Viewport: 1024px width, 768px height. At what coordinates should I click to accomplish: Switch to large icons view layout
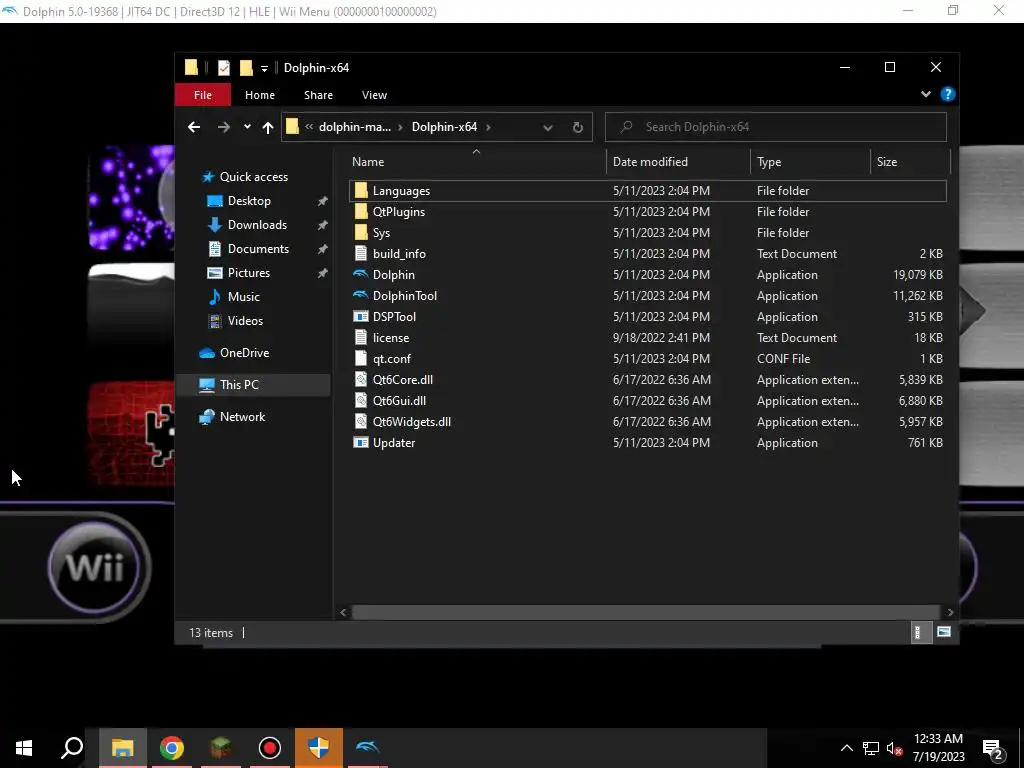pyautogui.click(x=944, y=632)
